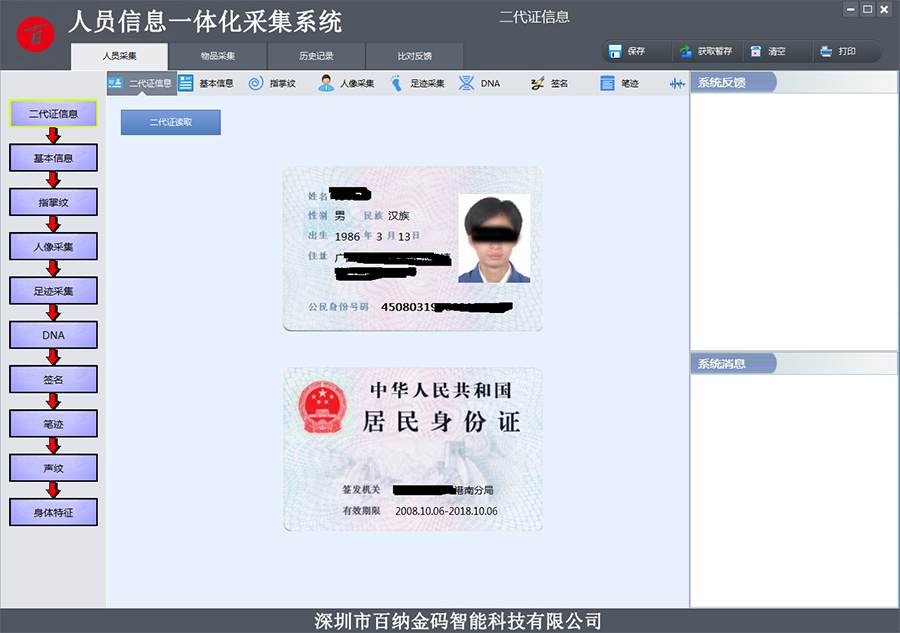Select the 笔迹 sub-tab label

(x=630, y=84)
